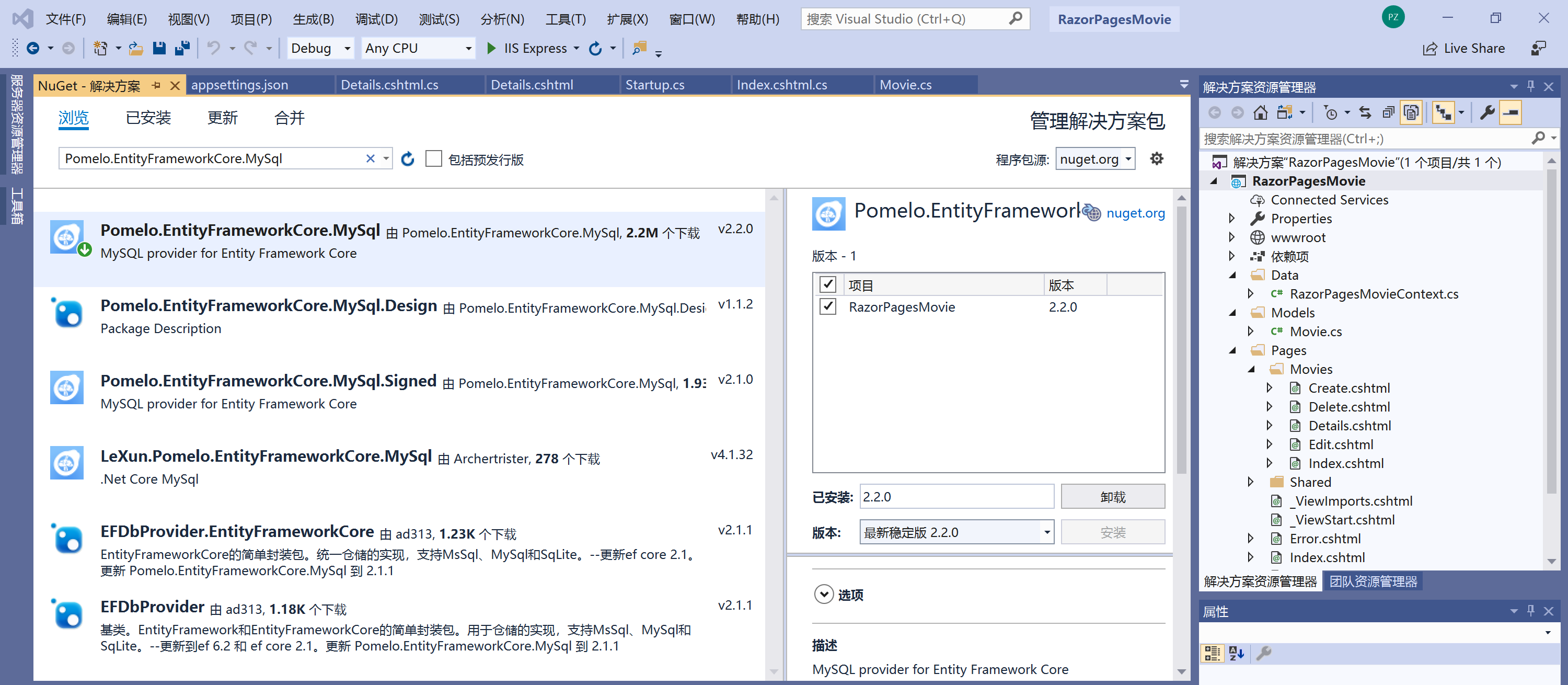This screenshot has width=1568, height=685.
Task: Open the nuget.org link
Action: coord(1135,213)
